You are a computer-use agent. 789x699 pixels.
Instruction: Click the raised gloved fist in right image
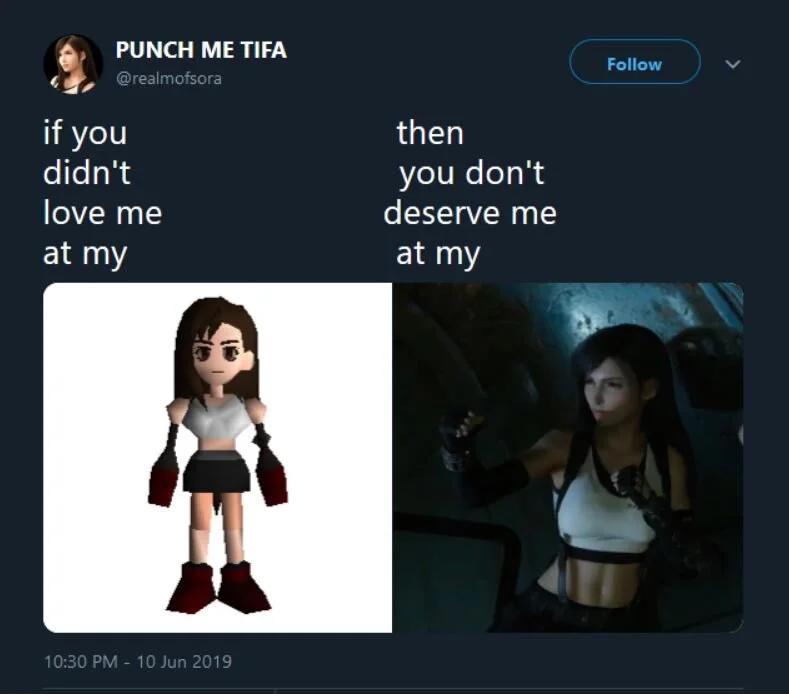[x=458, y=432]
